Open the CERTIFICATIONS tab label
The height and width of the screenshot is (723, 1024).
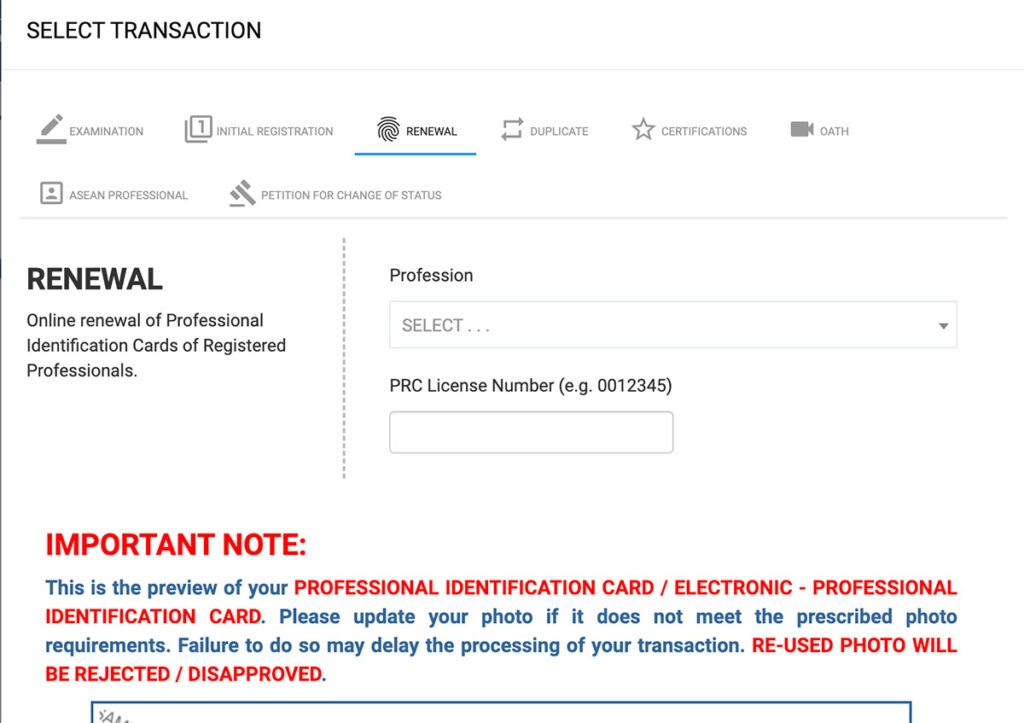point(704,131)
